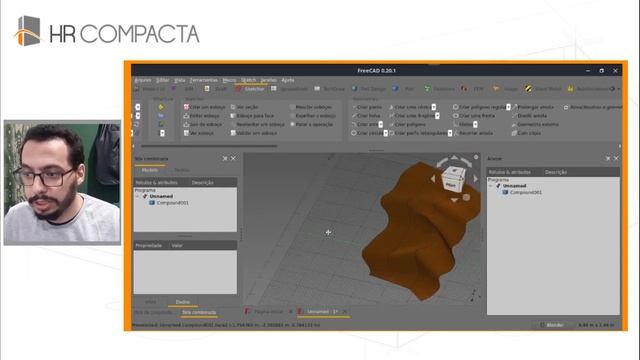
Task: Open the Ferramentas menu
Action: 203,80
